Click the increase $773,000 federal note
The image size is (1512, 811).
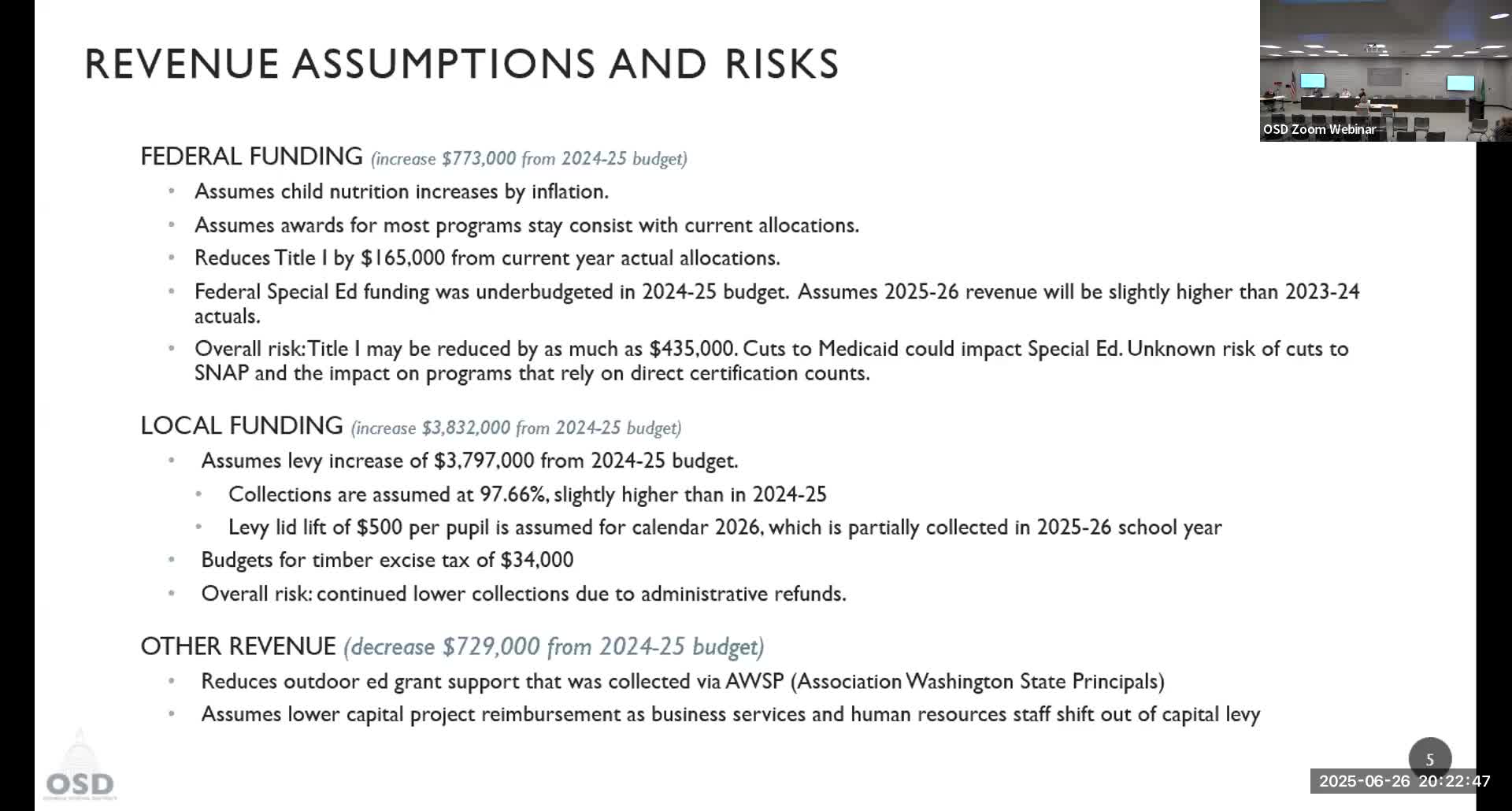click(x=529, y=158)
